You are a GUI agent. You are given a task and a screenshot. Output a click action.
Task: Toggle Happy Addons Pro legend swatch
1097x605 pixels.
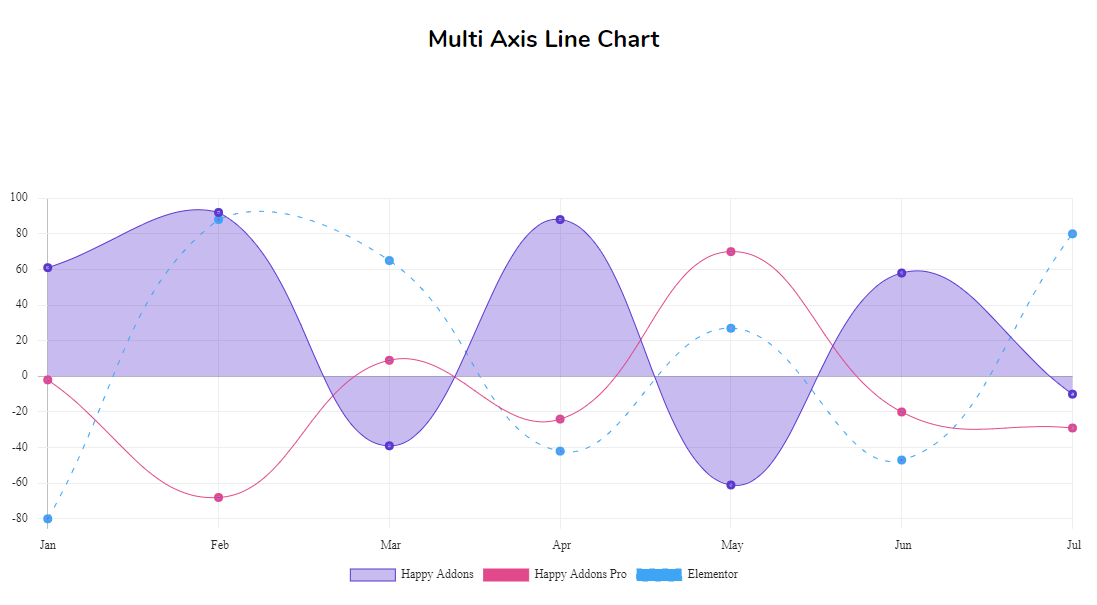pyautogui.click(x=506, y=575)
